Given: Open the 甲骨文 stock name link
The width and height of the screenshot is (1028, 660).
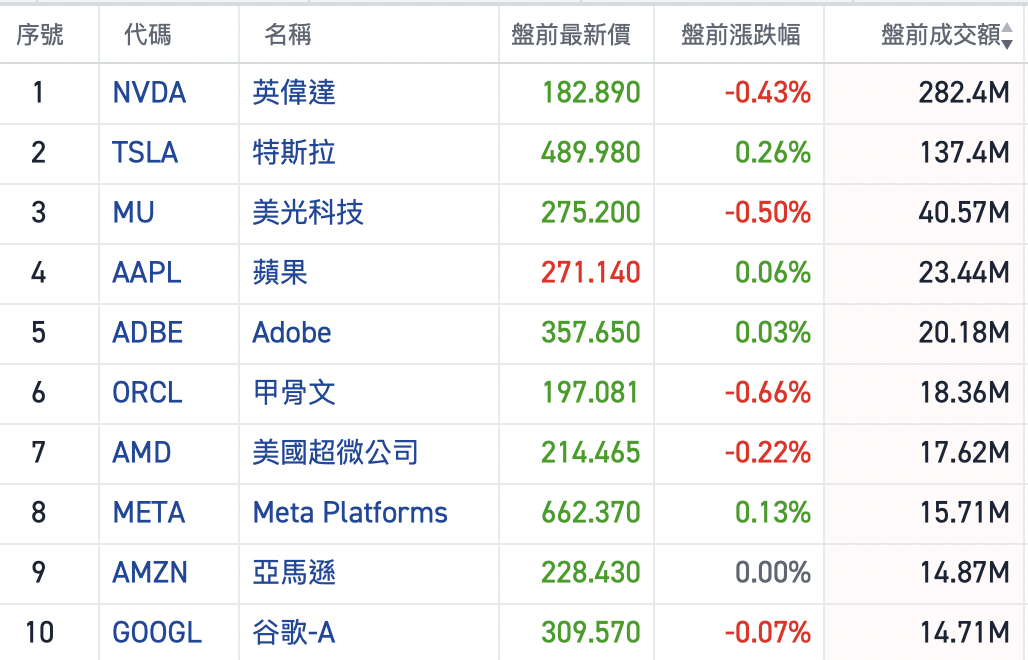Looking at the screenshot, I should coord(294,393).
